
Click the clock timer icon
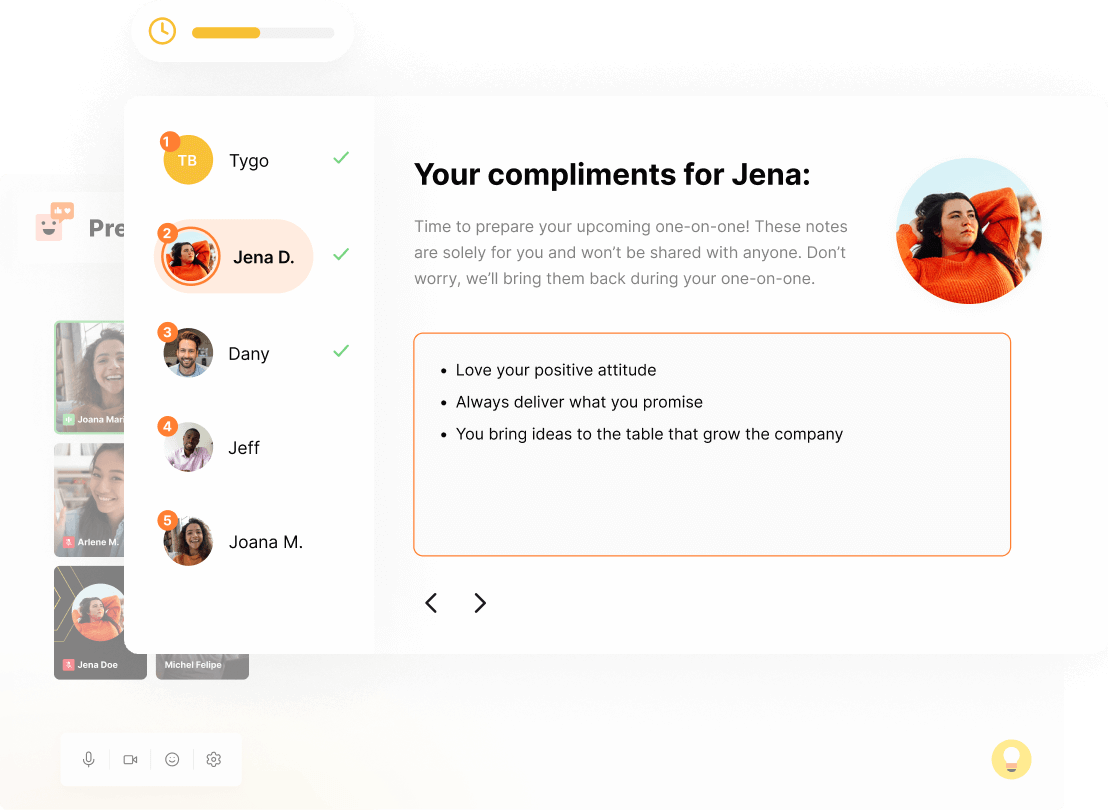162,31
